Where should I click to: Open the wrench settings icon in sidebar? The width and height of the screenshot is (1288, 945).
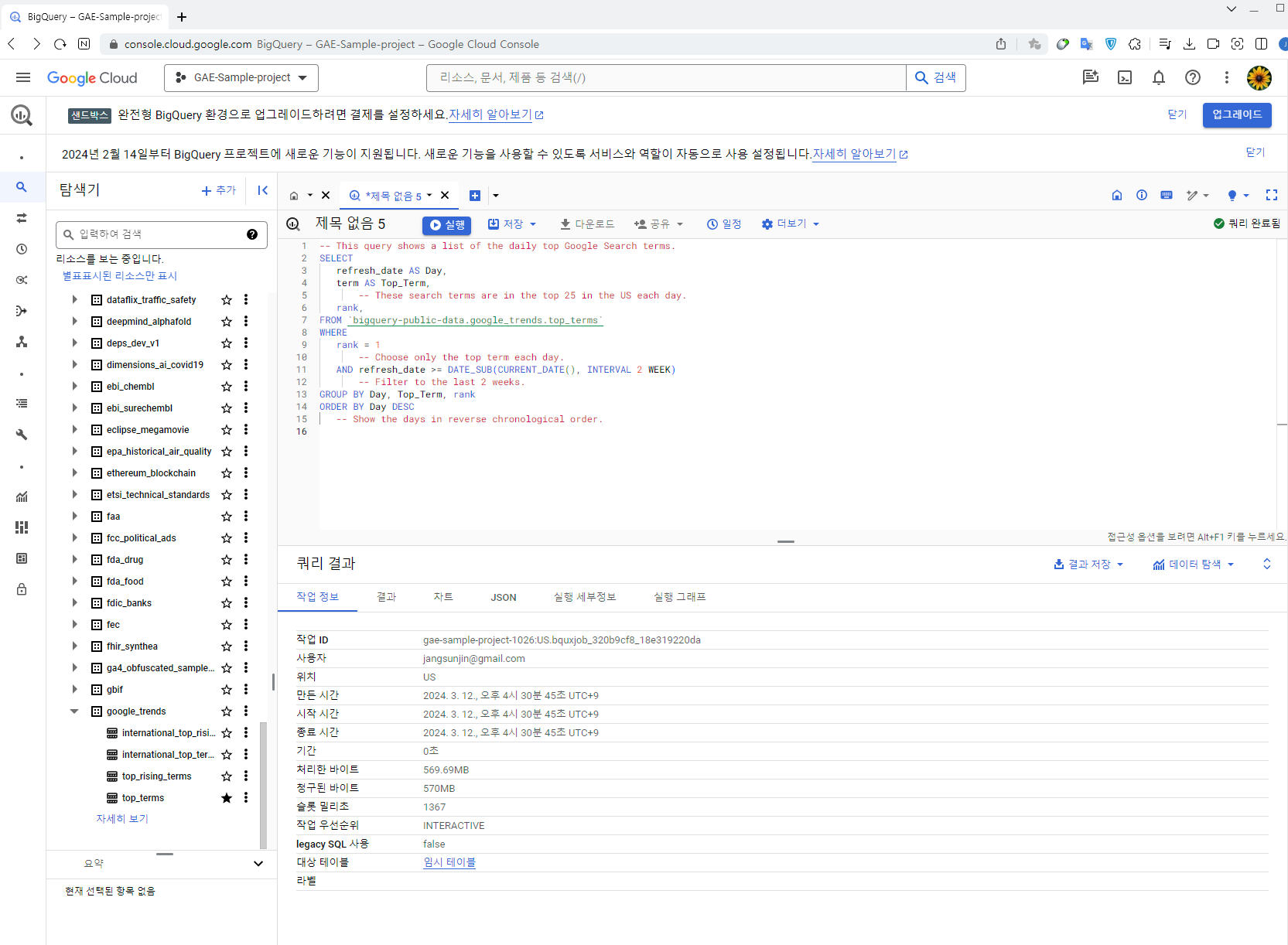point(22,435)
